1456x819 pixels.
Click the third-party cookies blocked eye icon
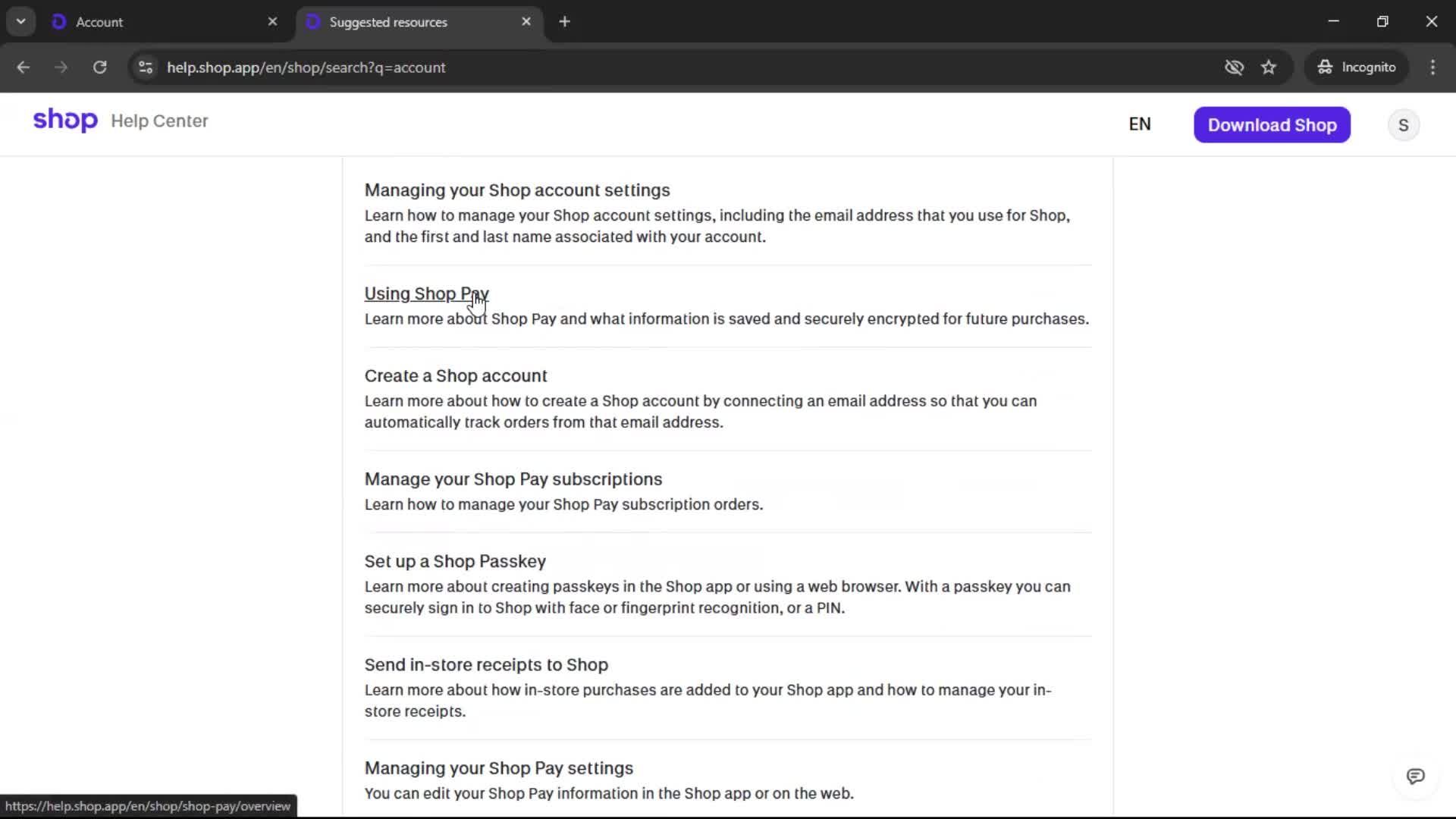pos(1234,67)
